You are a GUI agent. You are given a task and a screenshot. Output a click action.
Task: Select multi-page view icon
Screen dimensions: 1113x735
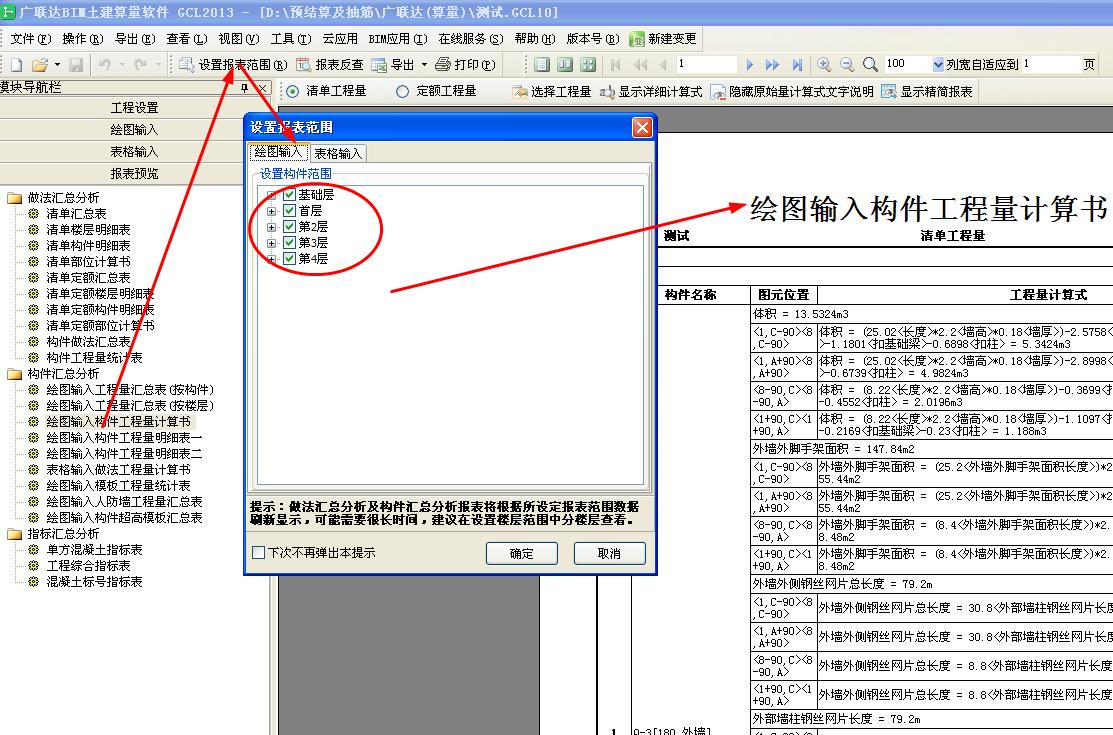point(588,65)
